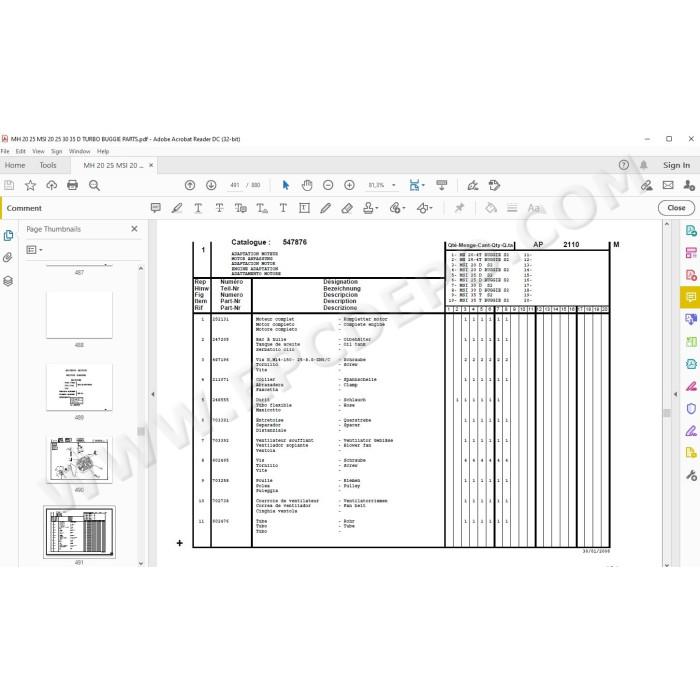Click the share with others person icon
The width and height of the screenshot is (700, 700).
click(689, 185)
